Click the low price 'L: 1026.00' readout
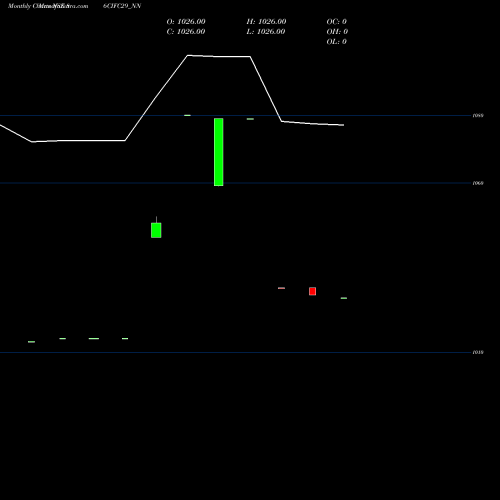500x500 pixels. (266, 32)
